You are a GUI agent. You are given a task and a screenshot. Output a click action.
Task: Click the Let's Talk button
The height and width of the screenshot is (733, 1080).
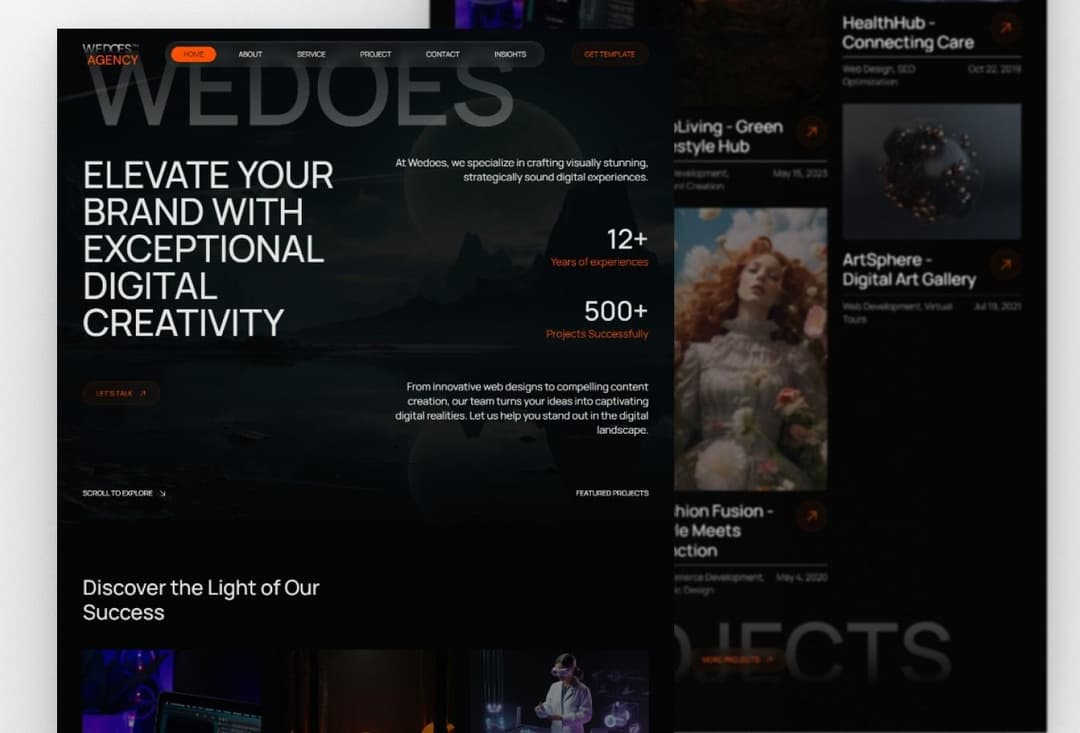(x=120, y=393)
